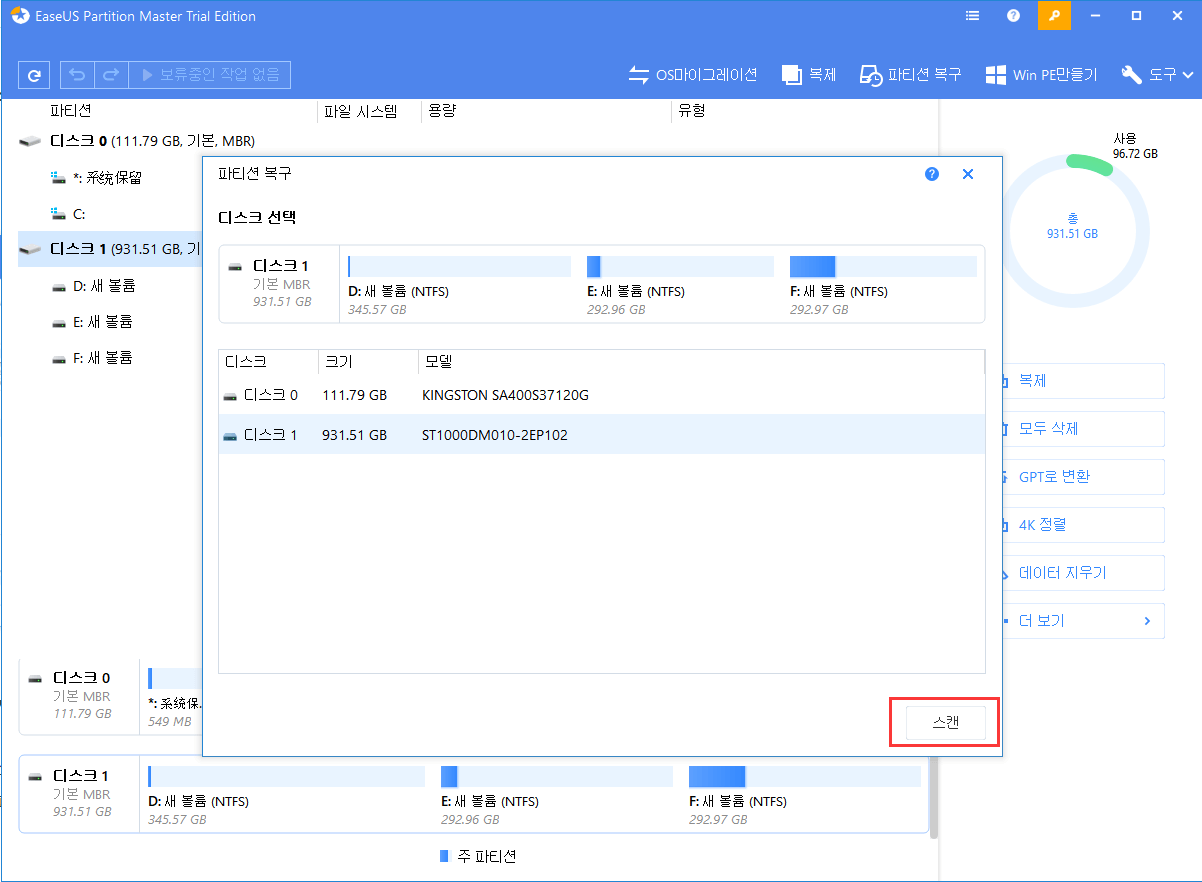Image resolution: width=1202 pixels, height=882 pixels.
Task: Click the 파일 시스템 column header
Action: pyautogui.click(x=361, y=111)
